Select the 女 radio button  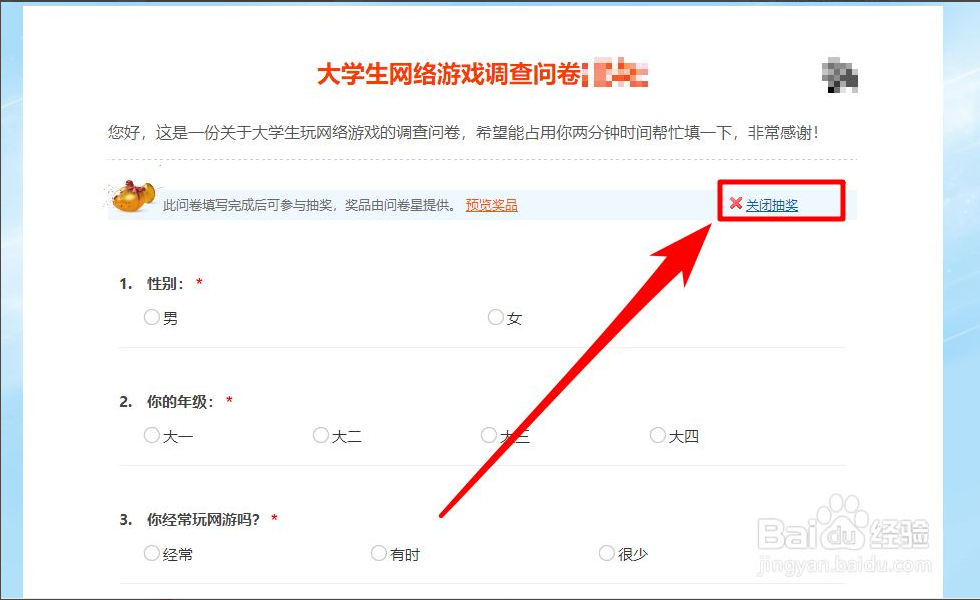496,317
